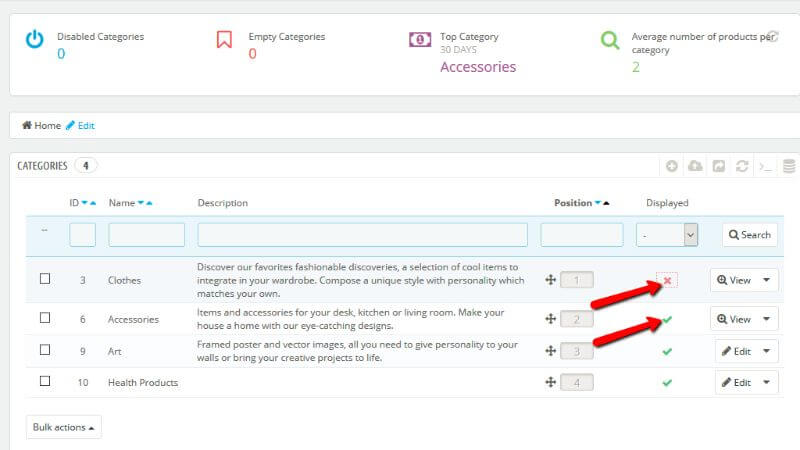Image resolution: width=800 pixels, height=450 pixels.
Task: Grab the move handle for Accessories row
Action: click(x=550, y=319)
